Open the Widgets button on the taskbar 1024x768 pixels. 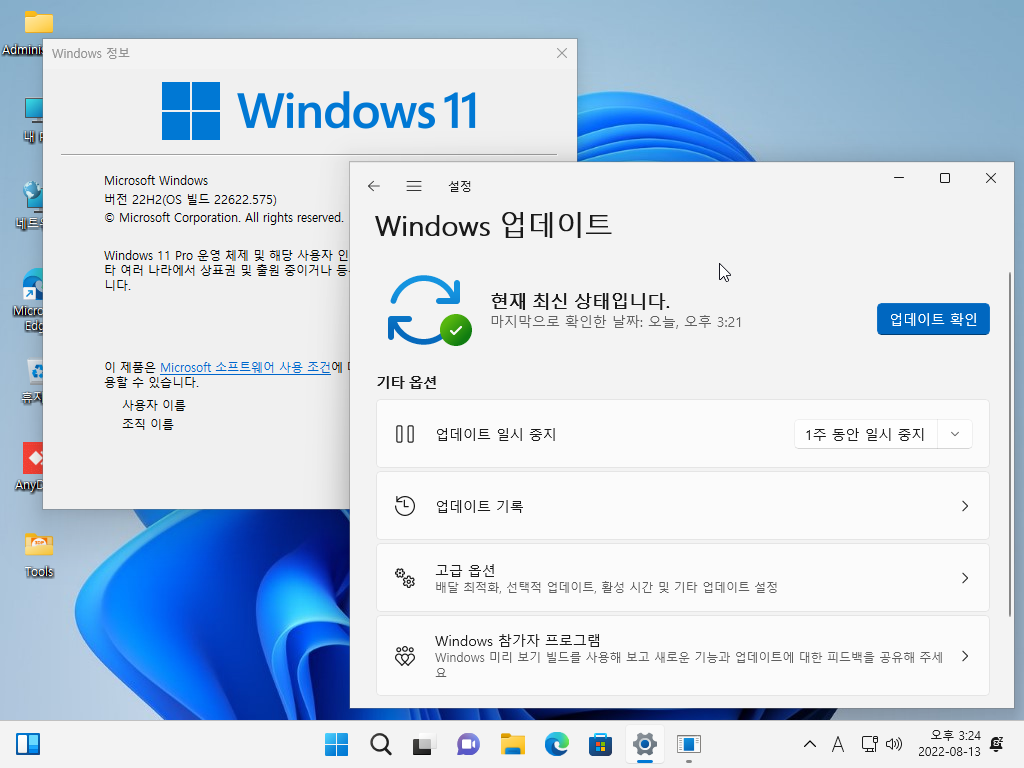[x=28, y=744]
